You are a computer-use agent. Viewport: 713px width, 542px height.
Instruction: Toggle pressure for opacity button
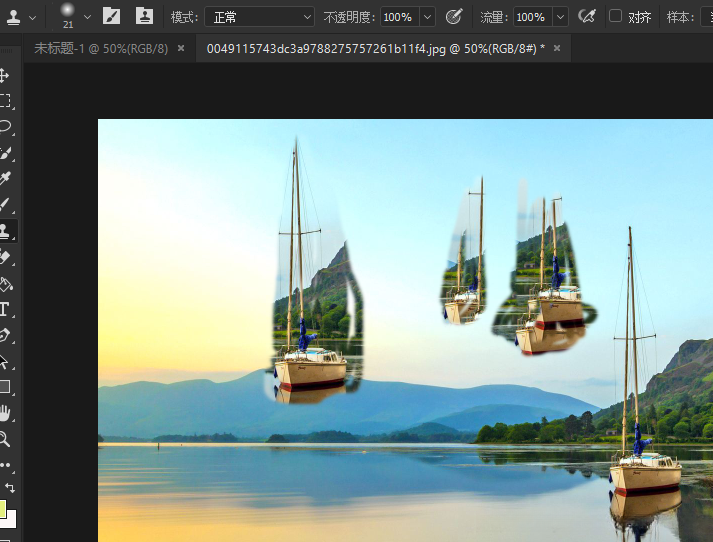(x=453, y=17)
